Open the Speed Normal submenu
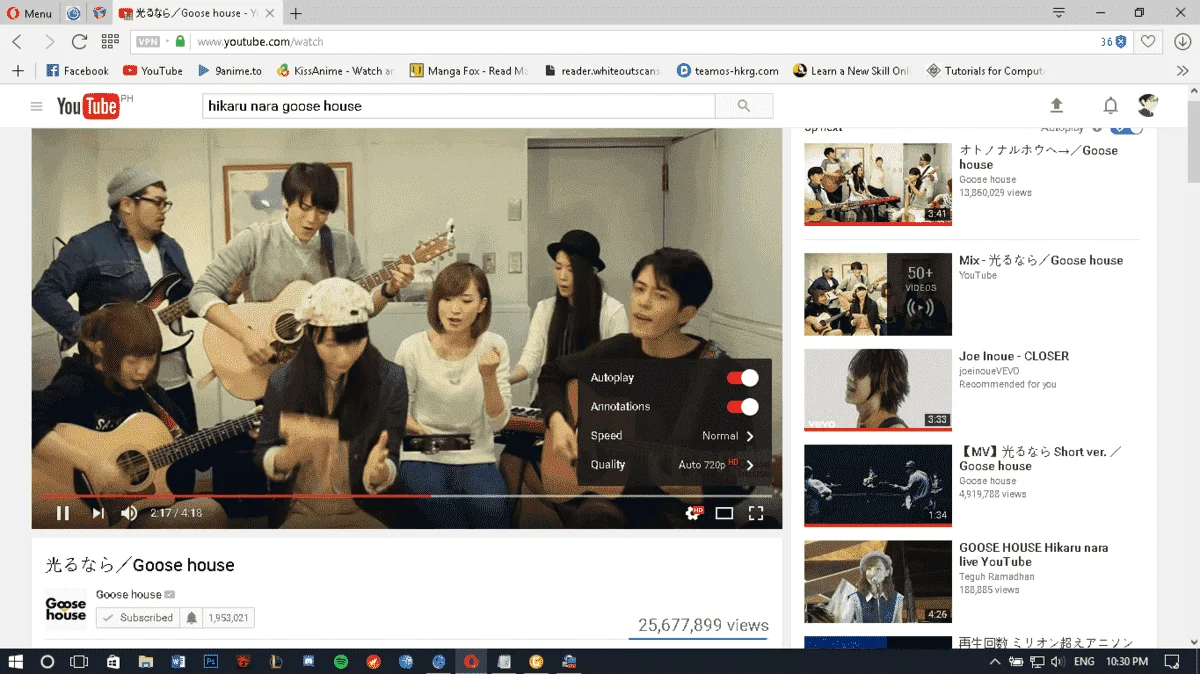Image resolution: width=1200 pixels, height=674 pixels. [674, 436]
